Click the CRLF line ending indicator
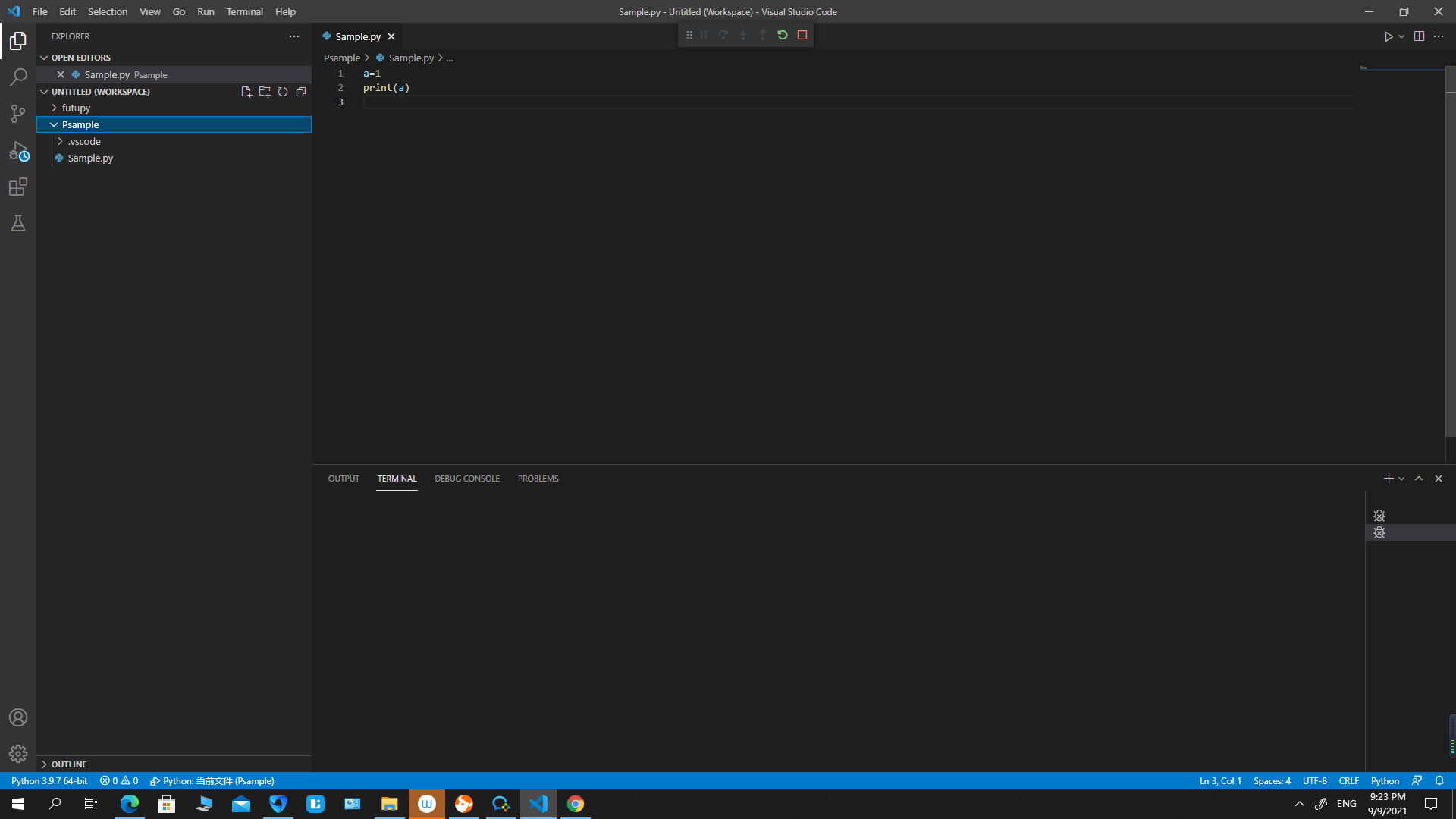 click(1348, 781)
